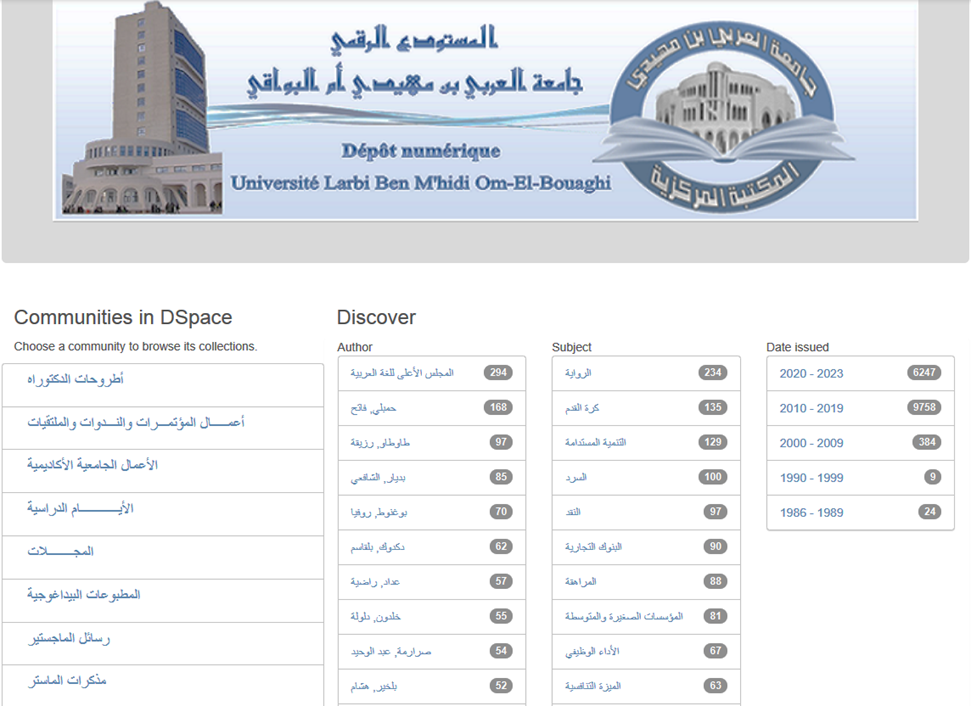This screenshot has height=706, width=971.
Task: Filter by subject الرواية
Action: click(x=578, y=373)
